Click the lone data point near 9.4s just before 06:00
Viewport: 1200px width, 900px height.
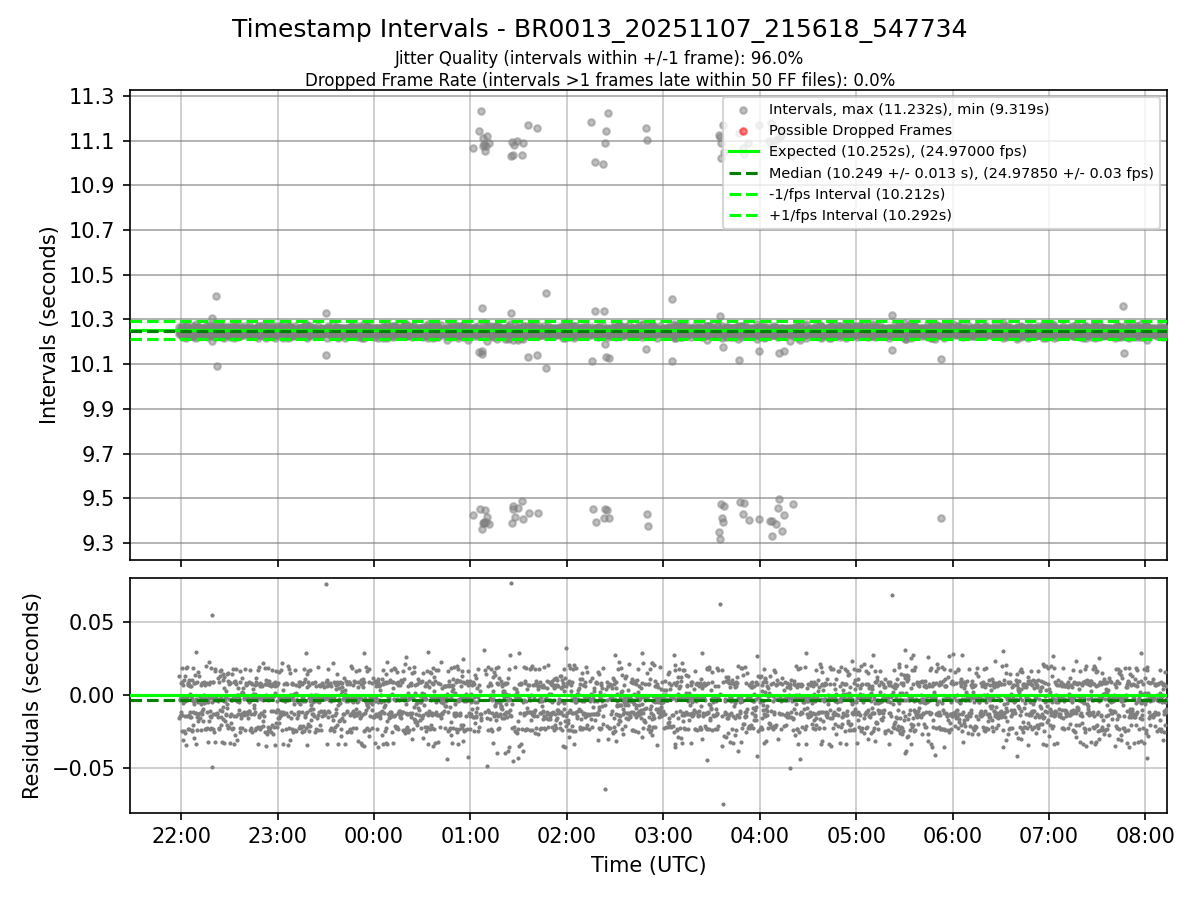pyautogui.click(x=941, y=518)
